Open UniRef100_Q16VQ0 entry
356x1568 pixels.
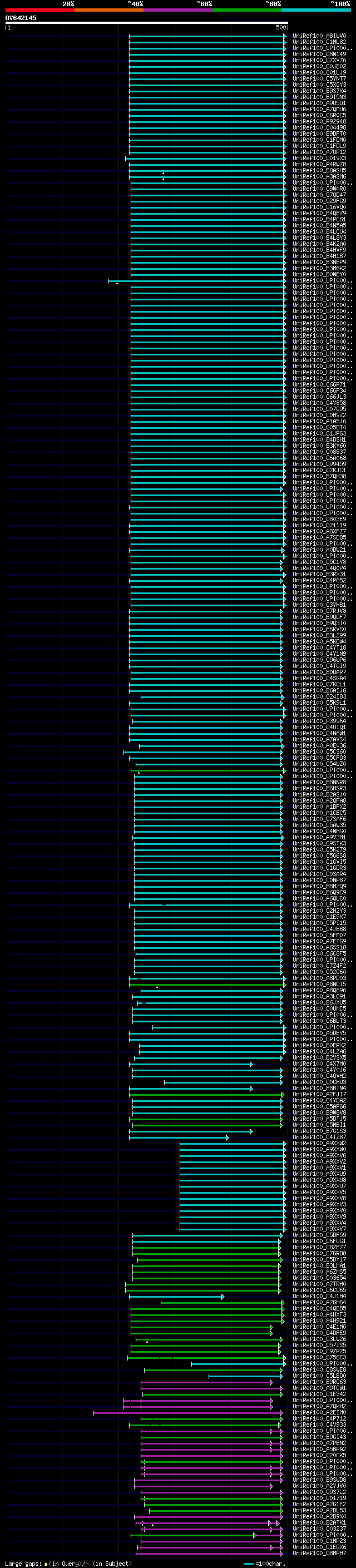tap(319, 207)
